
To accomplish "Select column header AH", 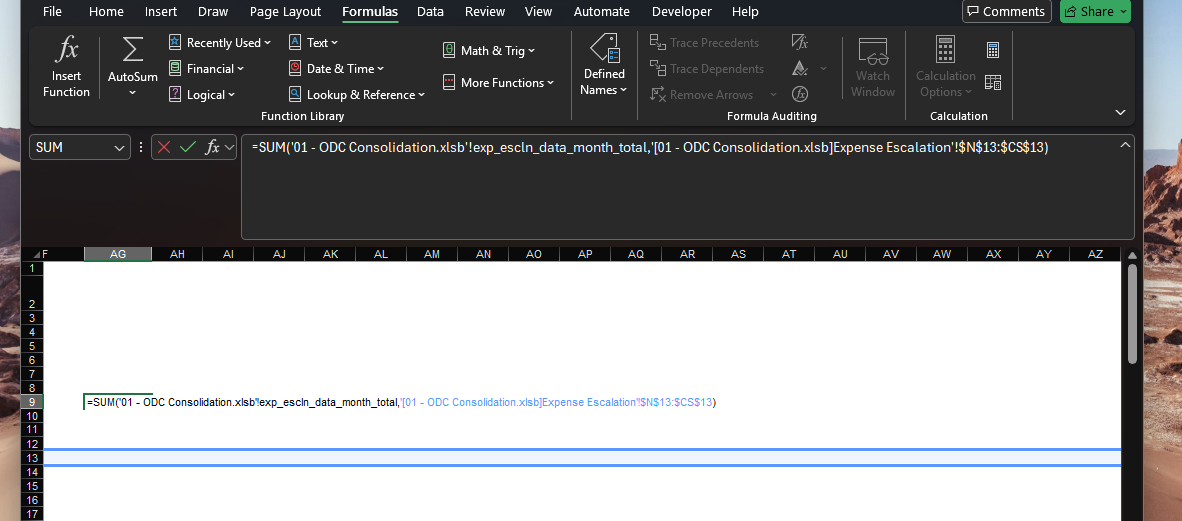I will pyautogui.click(x=177, y=254).
